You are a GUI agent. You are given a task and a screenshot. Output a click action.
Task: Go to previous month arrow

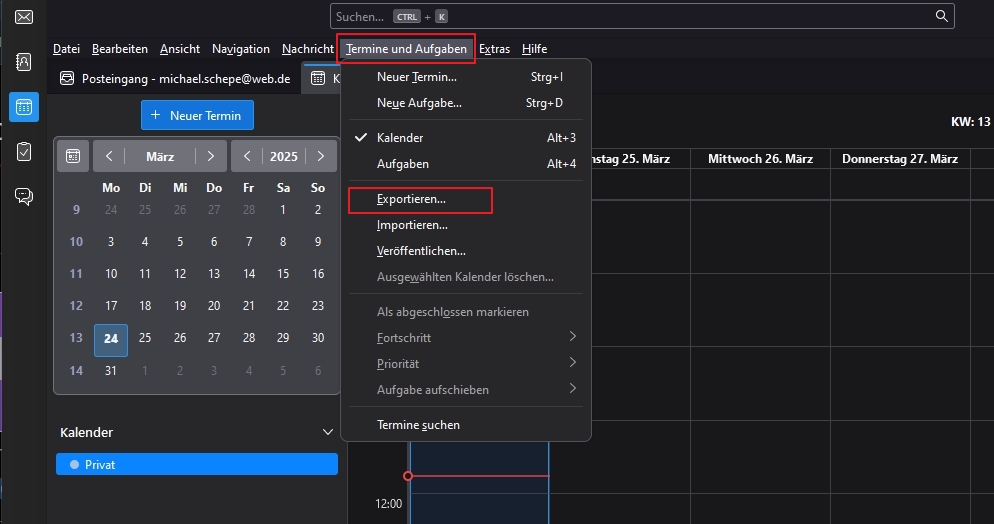(109, 156)
